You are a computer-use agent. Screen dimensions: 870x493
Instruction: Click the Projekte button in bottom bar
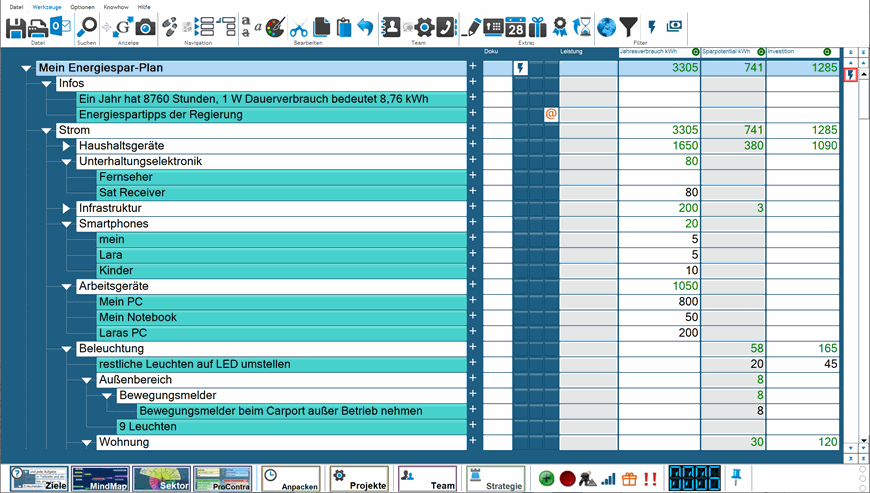pos(358,478)
